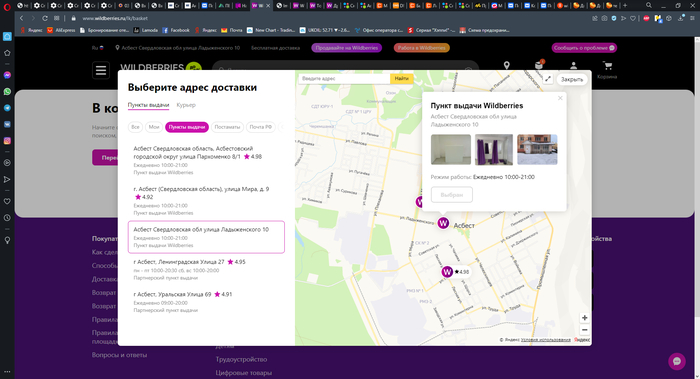This screenshot has width=700, height=379.
Task: Go back with browser back arrow
Action: (x=21, y=18)
